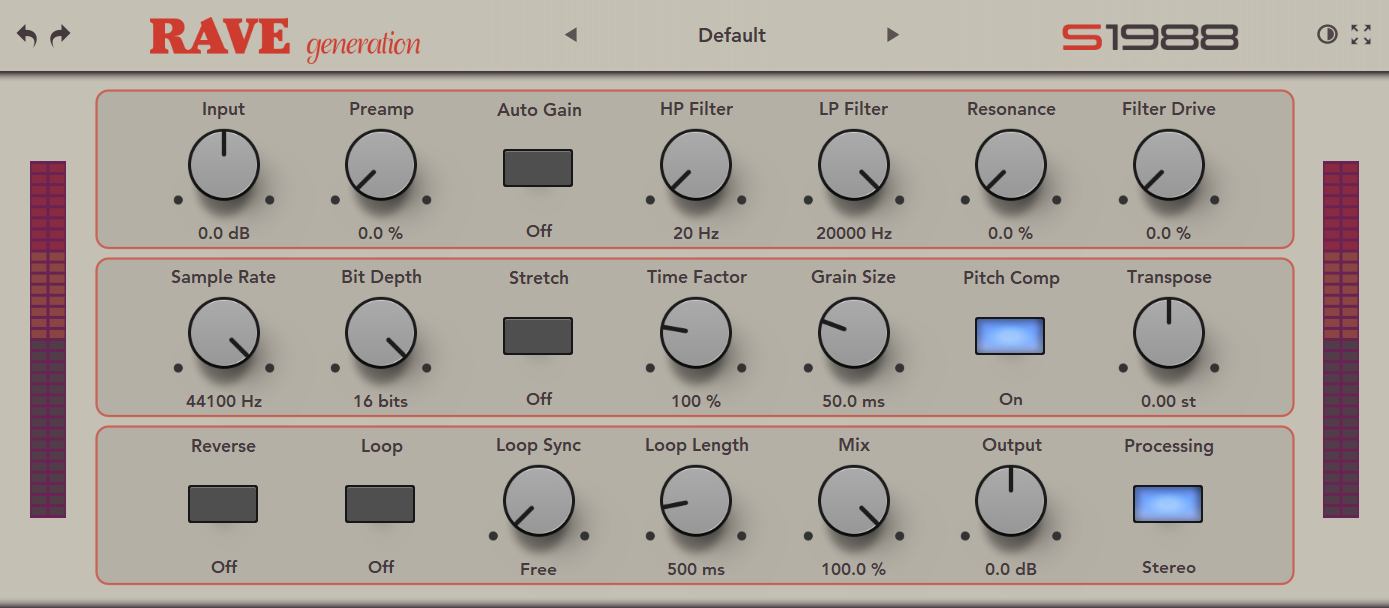Toggle the Processing Stereo switch
Viewport: 1389px width, 608px height.
1168,504
